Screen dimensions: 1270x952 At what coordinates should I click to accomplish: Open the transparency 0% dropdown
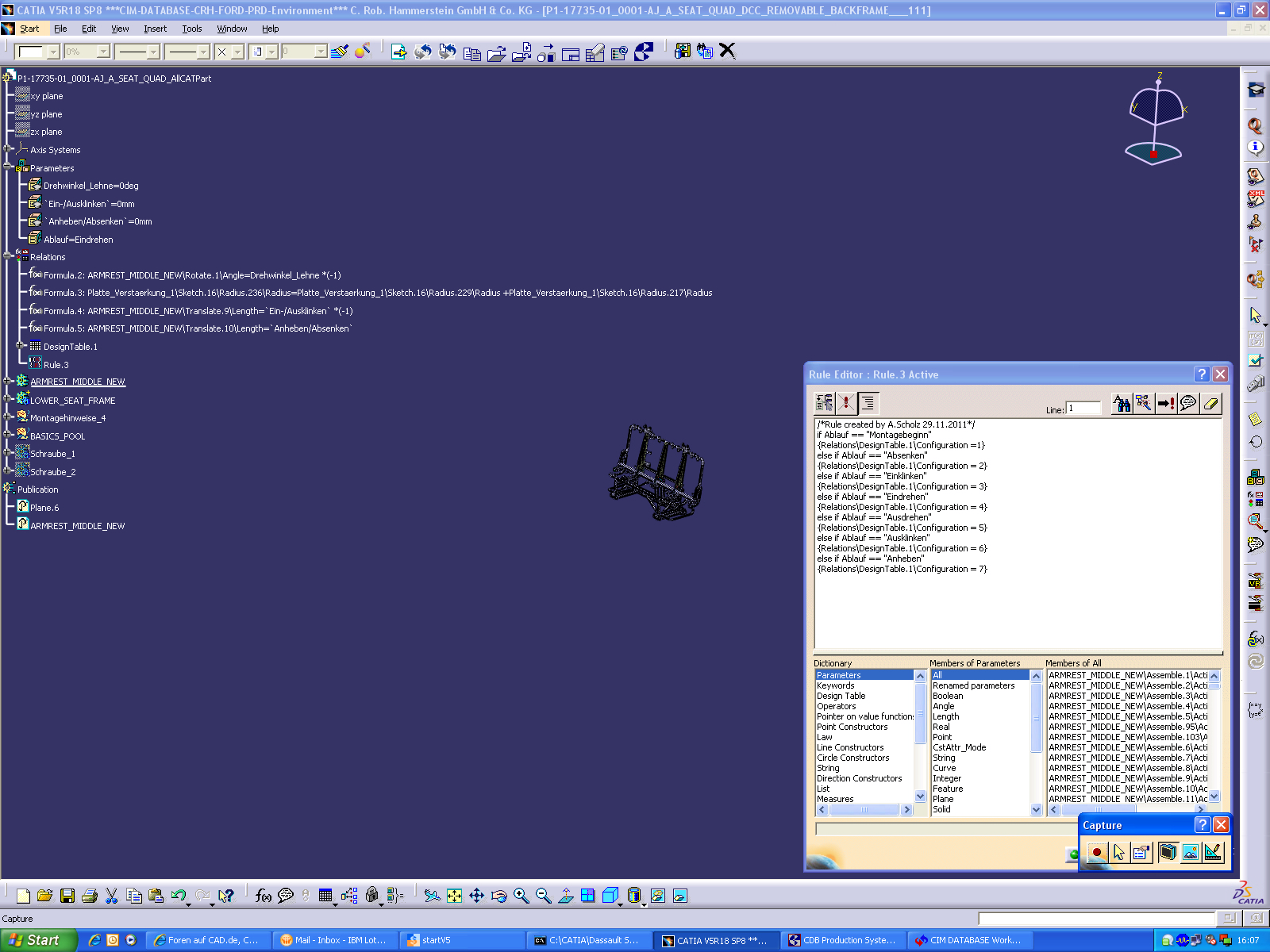103,52
